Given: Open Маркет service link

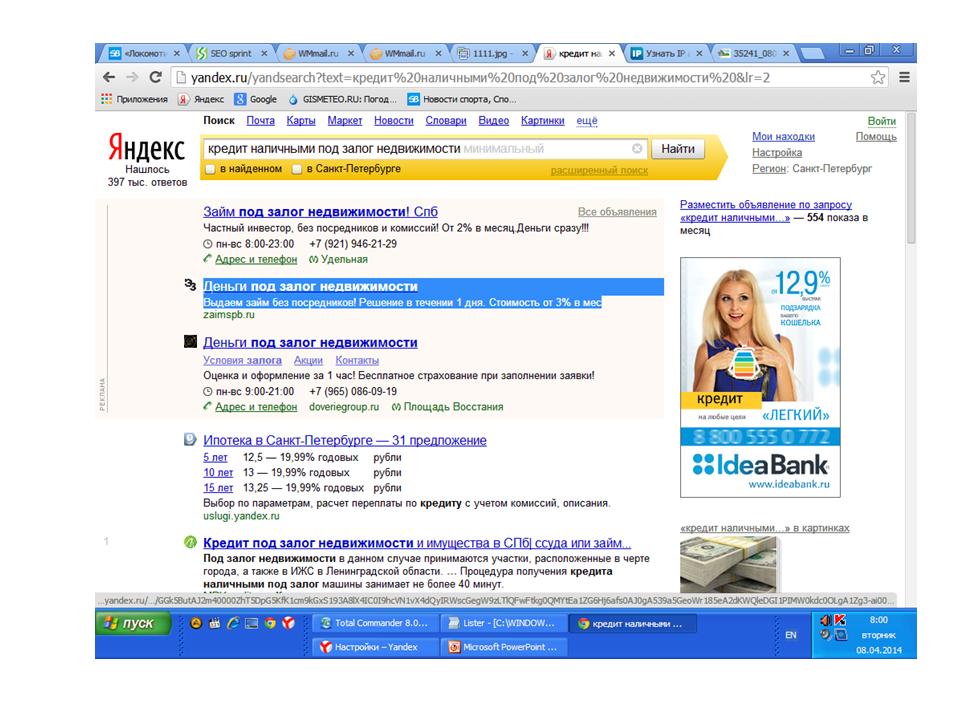Looking at the screenshot, I should 345,121.
